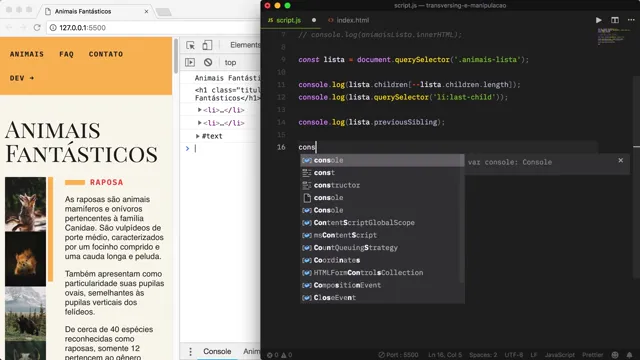Choose the console file suggestion

click(382, 198)
